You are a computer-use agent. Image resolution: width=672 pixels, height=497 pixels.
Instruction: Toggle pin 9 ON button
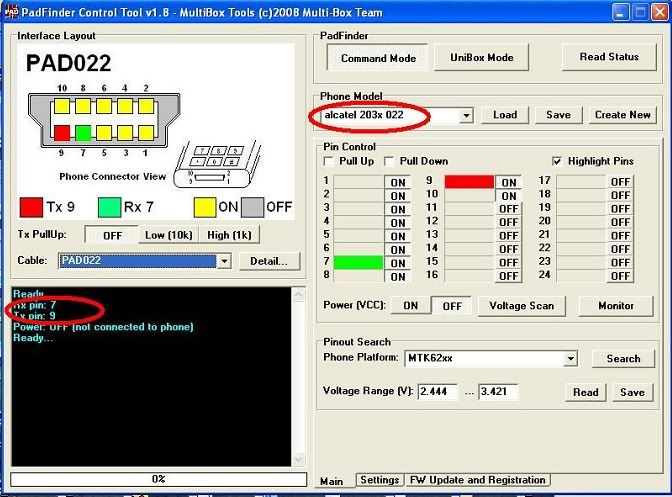pyautogui.click(x=509, y=182)
